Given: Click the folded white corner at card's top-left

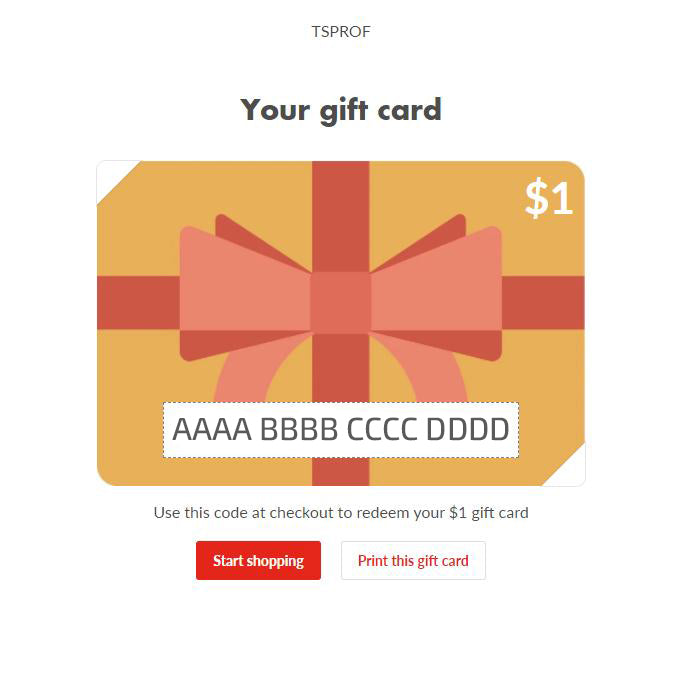Looking at the screenshot, I should [114, 178].
